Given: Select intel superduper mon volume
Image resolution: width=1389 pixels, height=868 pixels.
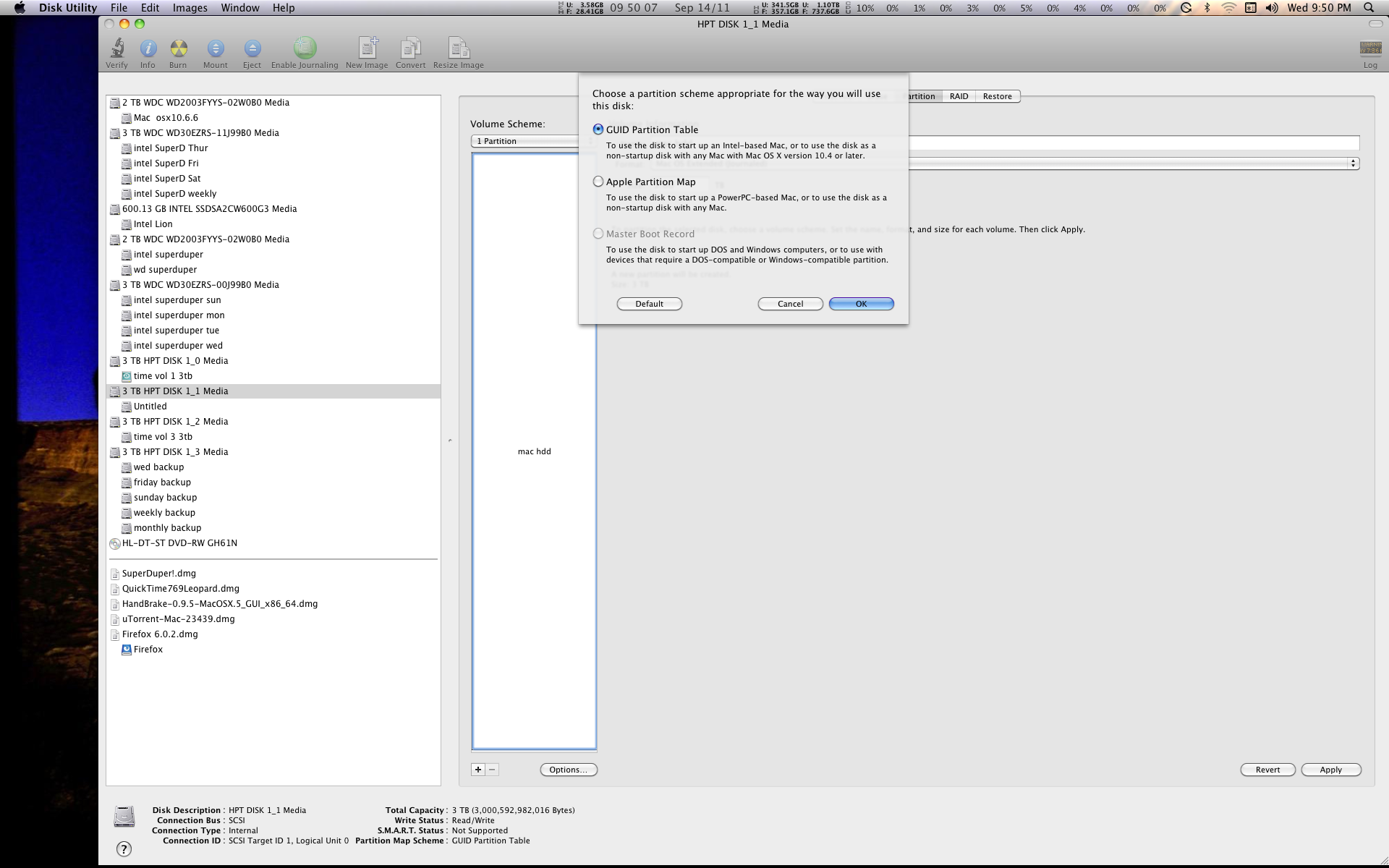Looking at the screenshot, I should click(179, 315).
